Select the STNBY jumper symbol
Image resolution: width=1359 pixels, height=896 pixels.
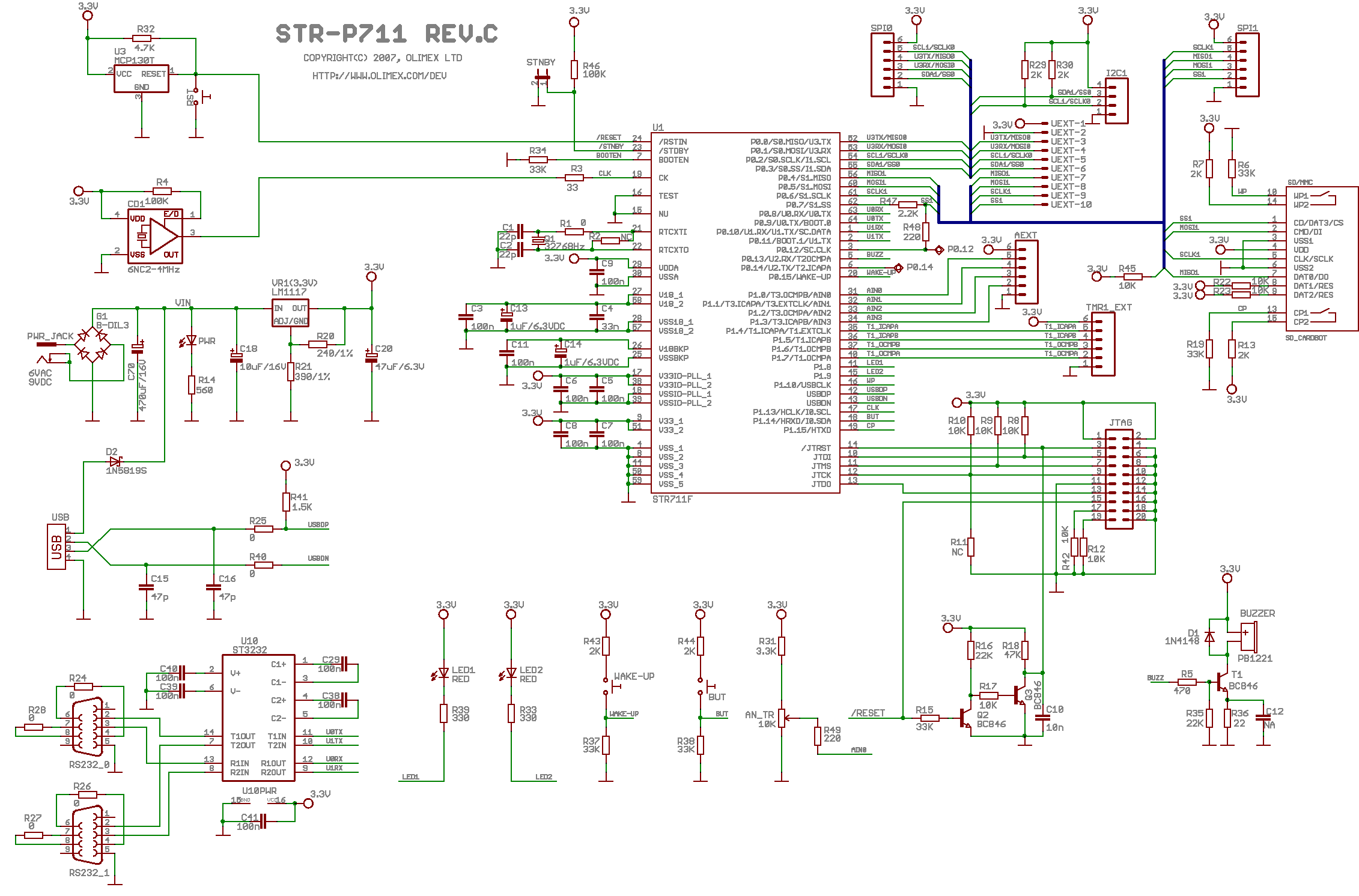point(542,78)
